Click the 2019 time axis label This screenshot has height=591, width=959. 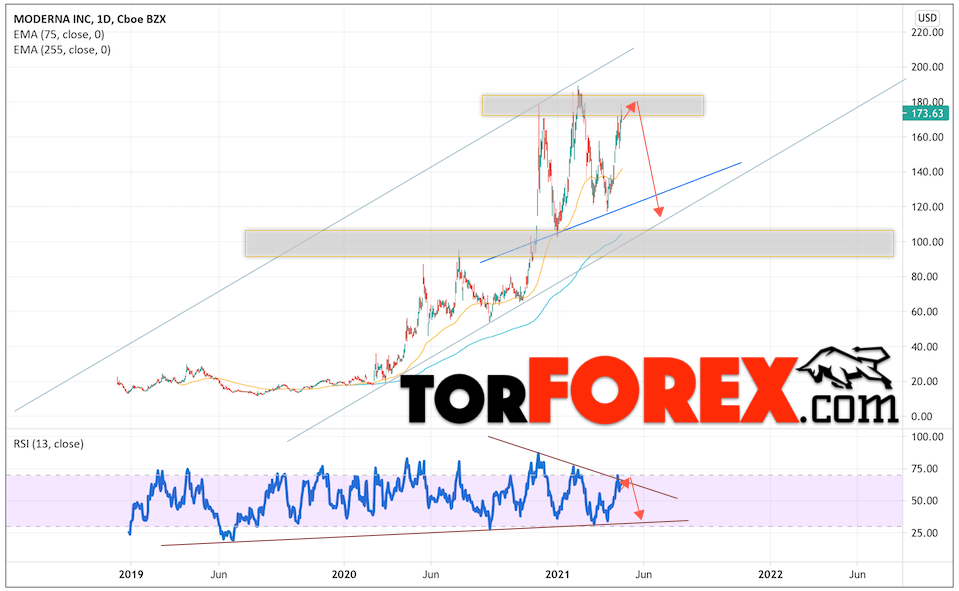pyautogui.click(x=131, y=574)
